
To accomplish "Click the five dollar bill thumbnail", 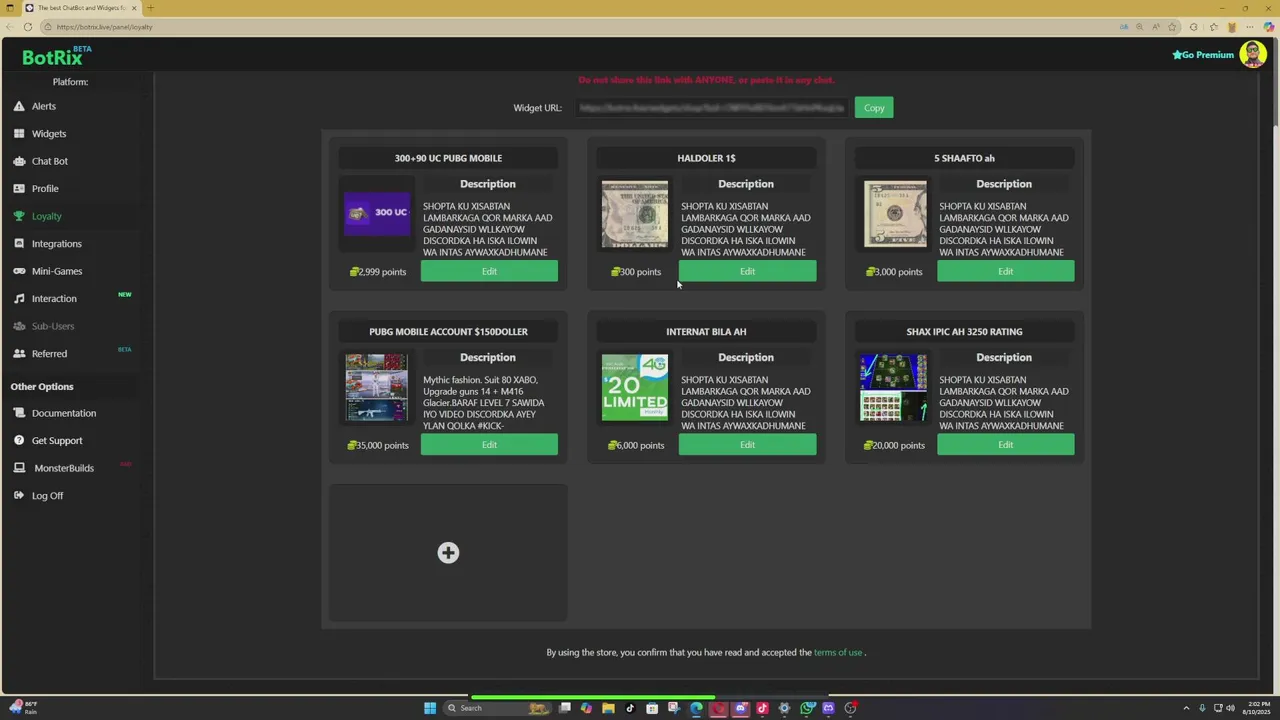I will tap(895, 214).
